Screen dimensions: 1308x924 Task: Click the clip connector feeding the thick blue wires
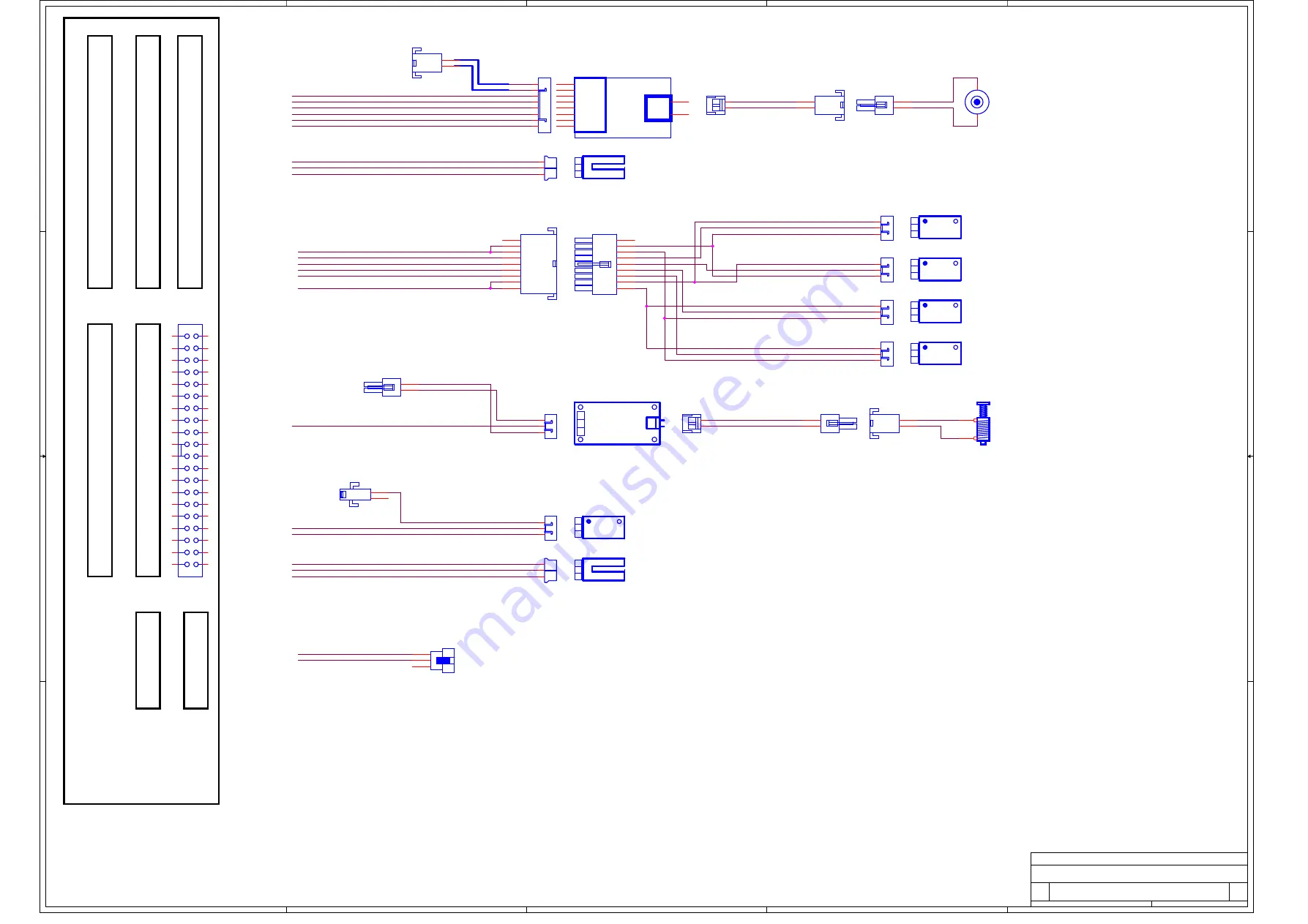pyautogui.click(x=427, y=63)
